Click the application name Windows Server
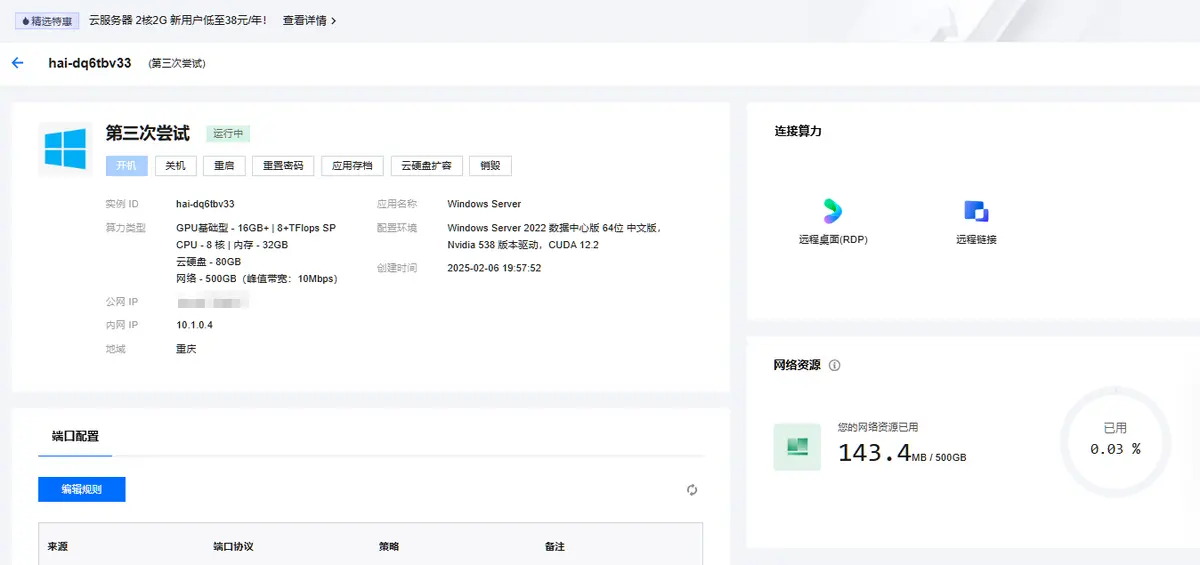1200x565 pixels. (484, 204)
